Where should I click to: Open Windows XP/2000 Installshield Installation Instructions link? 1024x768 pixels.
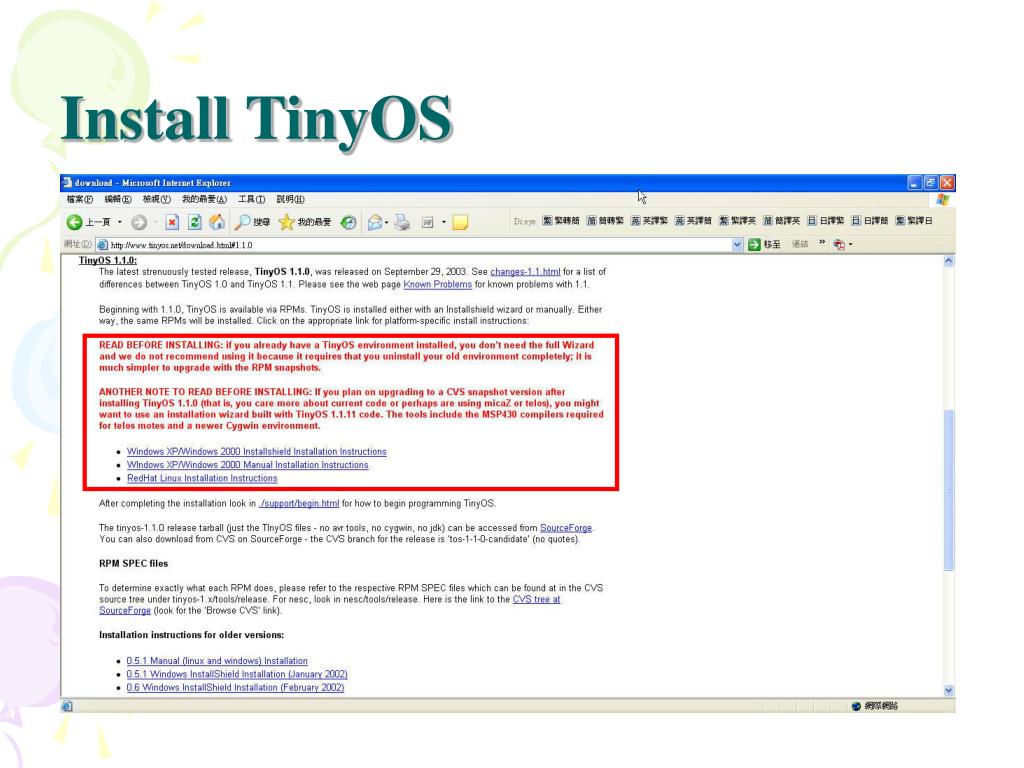(257, 451)
